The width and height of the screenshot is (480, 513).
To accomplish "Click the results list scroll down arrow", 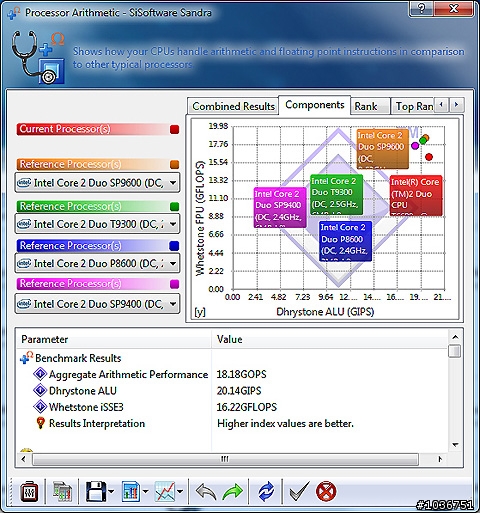I will tap(455, 445).
